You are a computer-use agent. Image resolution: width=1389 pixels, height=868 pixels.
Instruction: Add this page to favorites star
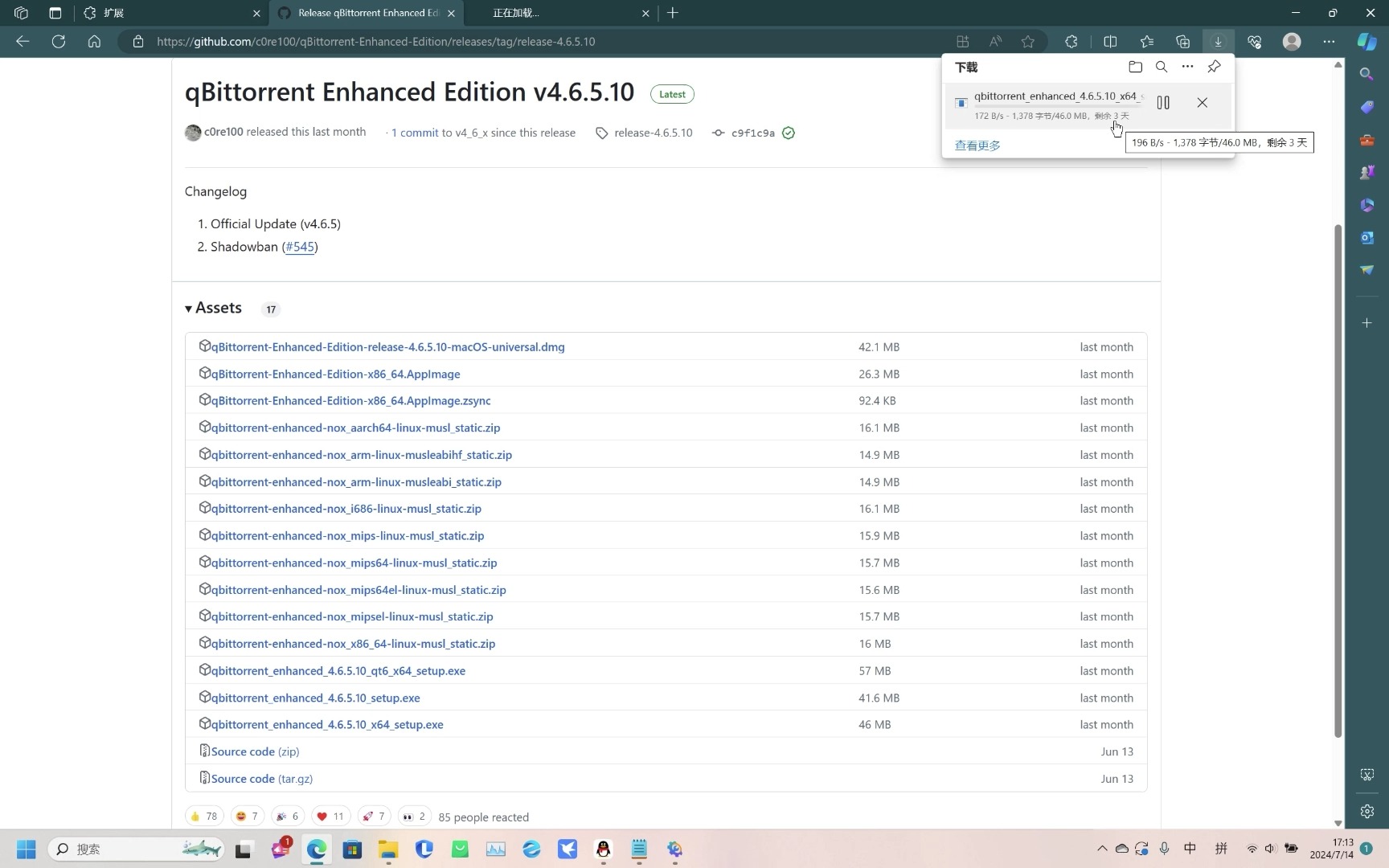tap(1028, 42)
